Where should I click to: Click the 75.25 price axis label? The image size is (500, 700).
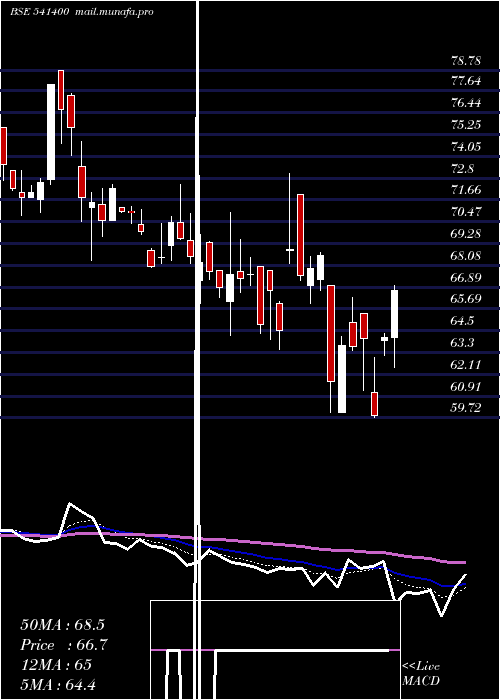tap(466, 124)
